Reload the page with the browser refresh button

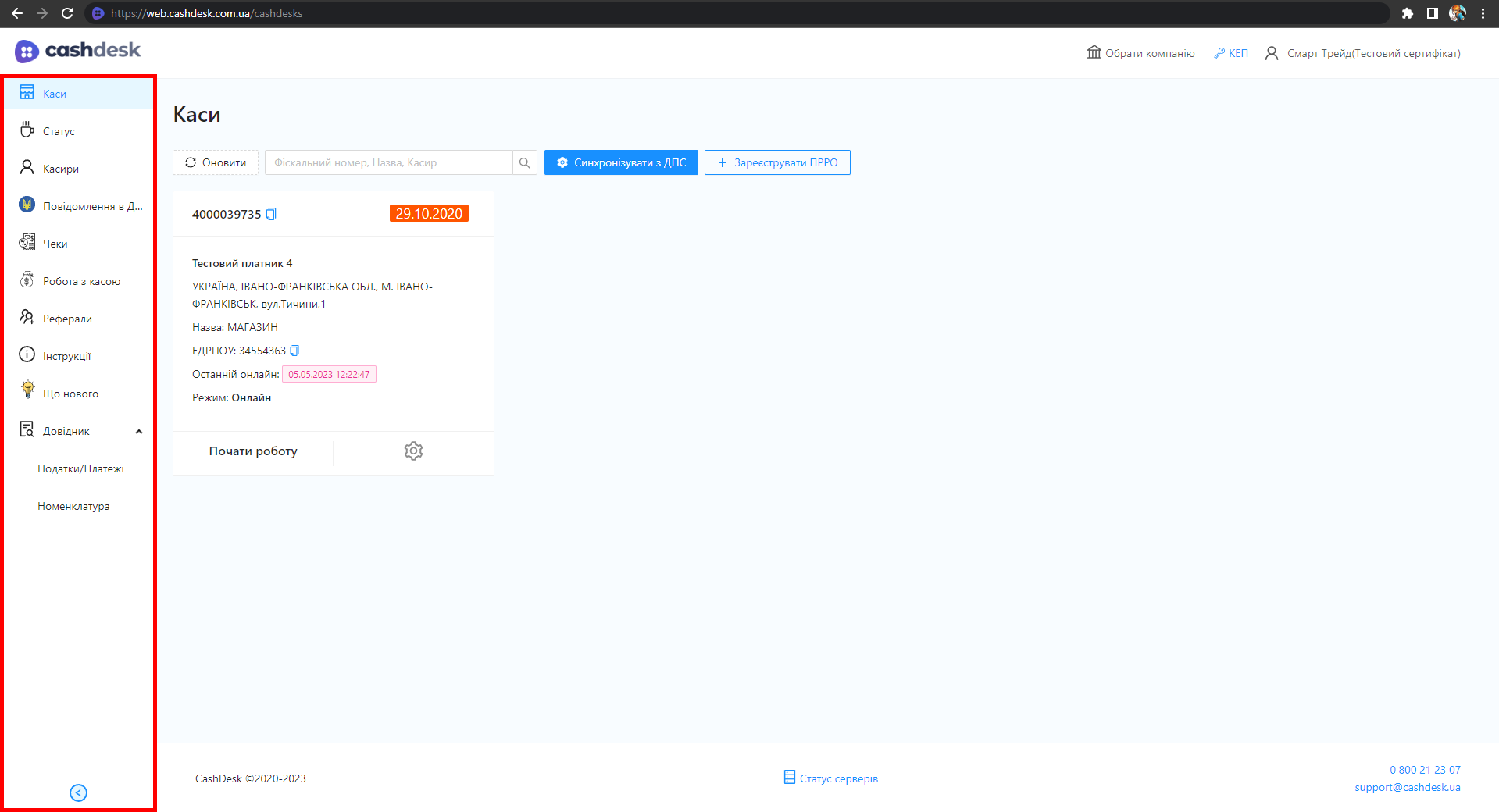[67, 13]
